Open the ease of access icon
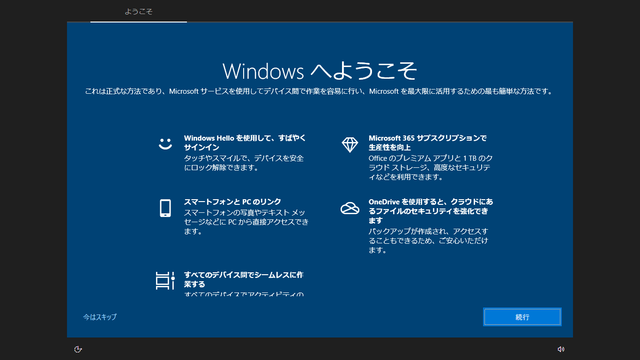The height and width of the screenshot is (360, 640). coord(78,349)
